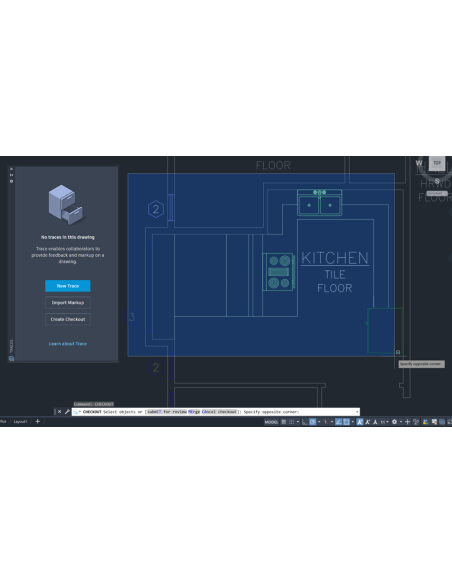
Task: Choose the CAncel checkout command option
Action: point(219,412)
